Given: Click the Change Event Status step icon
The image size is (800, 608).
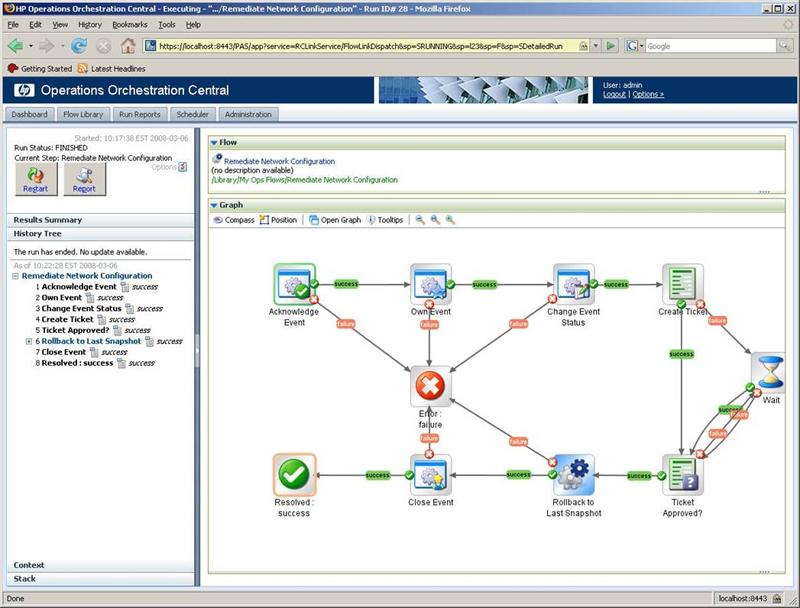Looking at the screenshot, I should click(x=573, y=284).
